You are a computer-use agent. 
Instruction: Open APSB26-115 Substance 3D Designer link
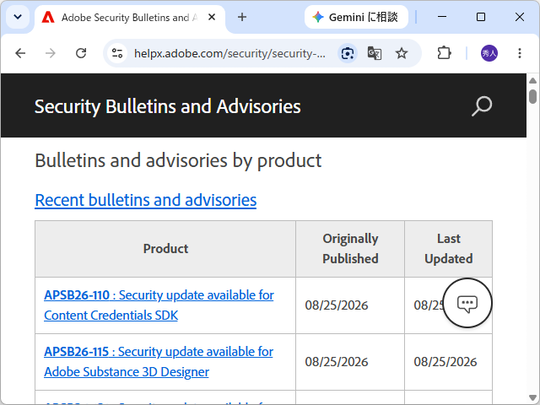click(158, 362)
